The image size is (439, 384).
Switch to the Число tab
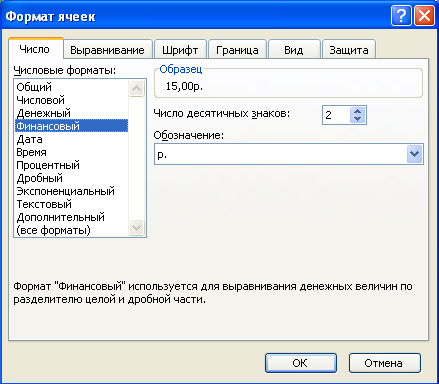(35, 49)
